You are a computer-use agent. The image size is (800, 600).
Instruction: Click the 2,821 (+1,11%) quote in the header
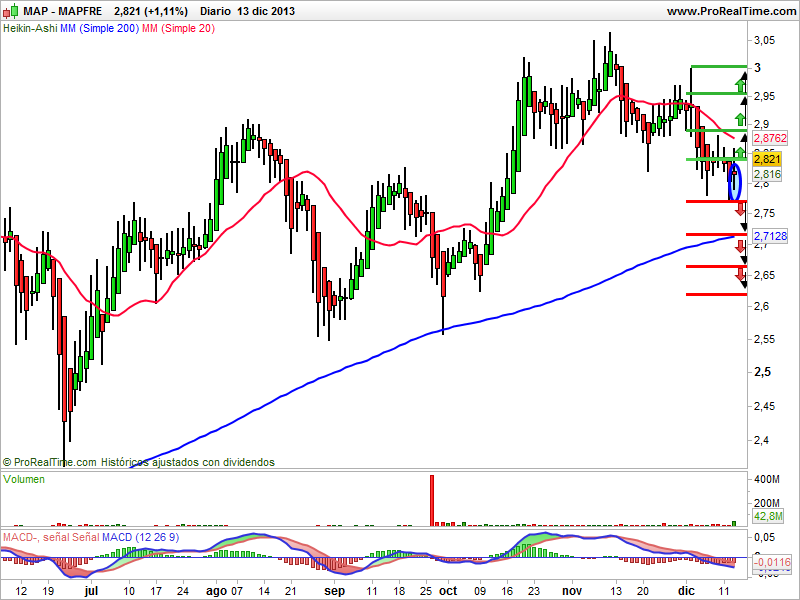pos(151,11)
